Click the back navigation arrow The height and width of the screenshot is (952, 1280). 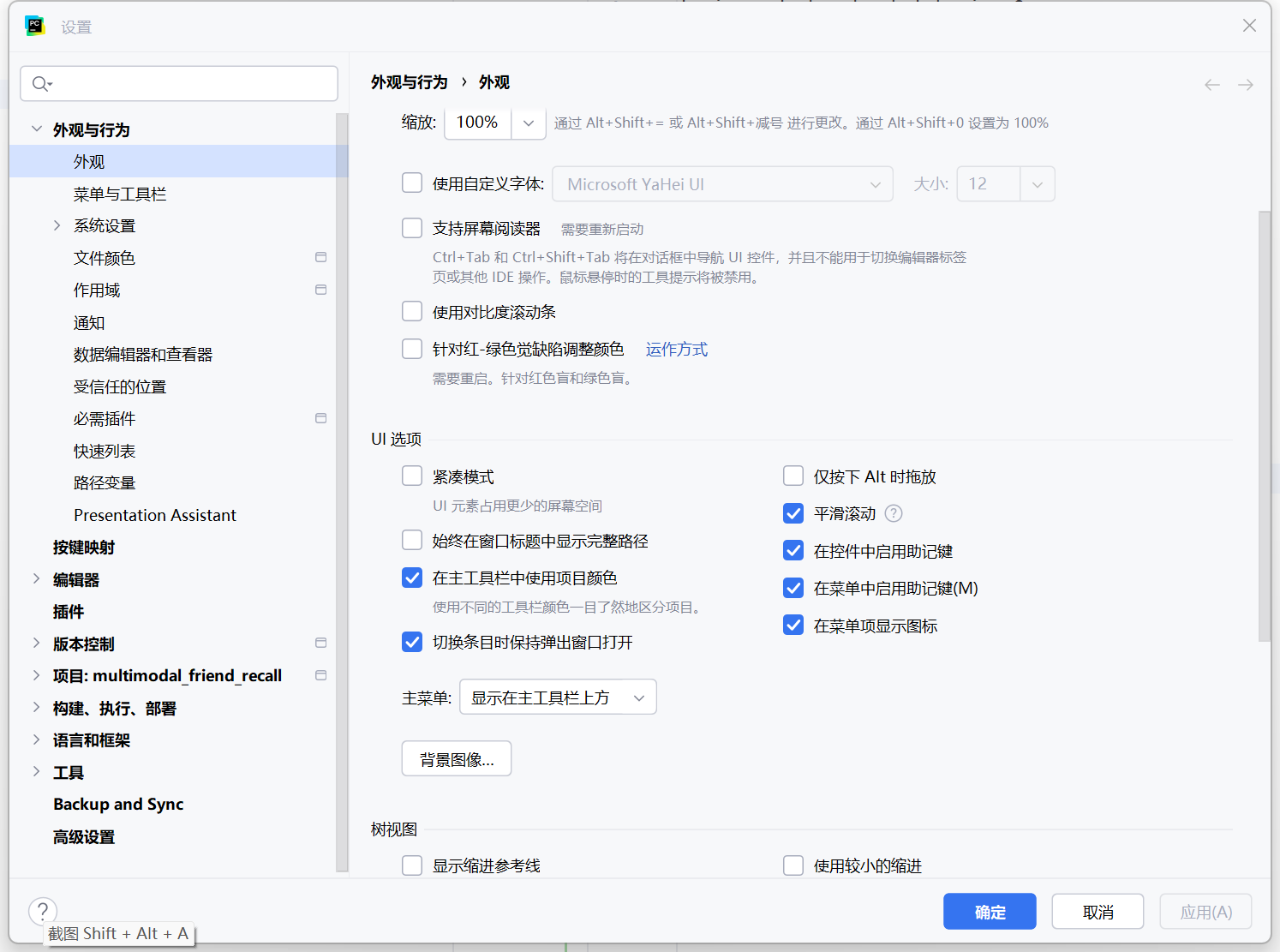1212,84
